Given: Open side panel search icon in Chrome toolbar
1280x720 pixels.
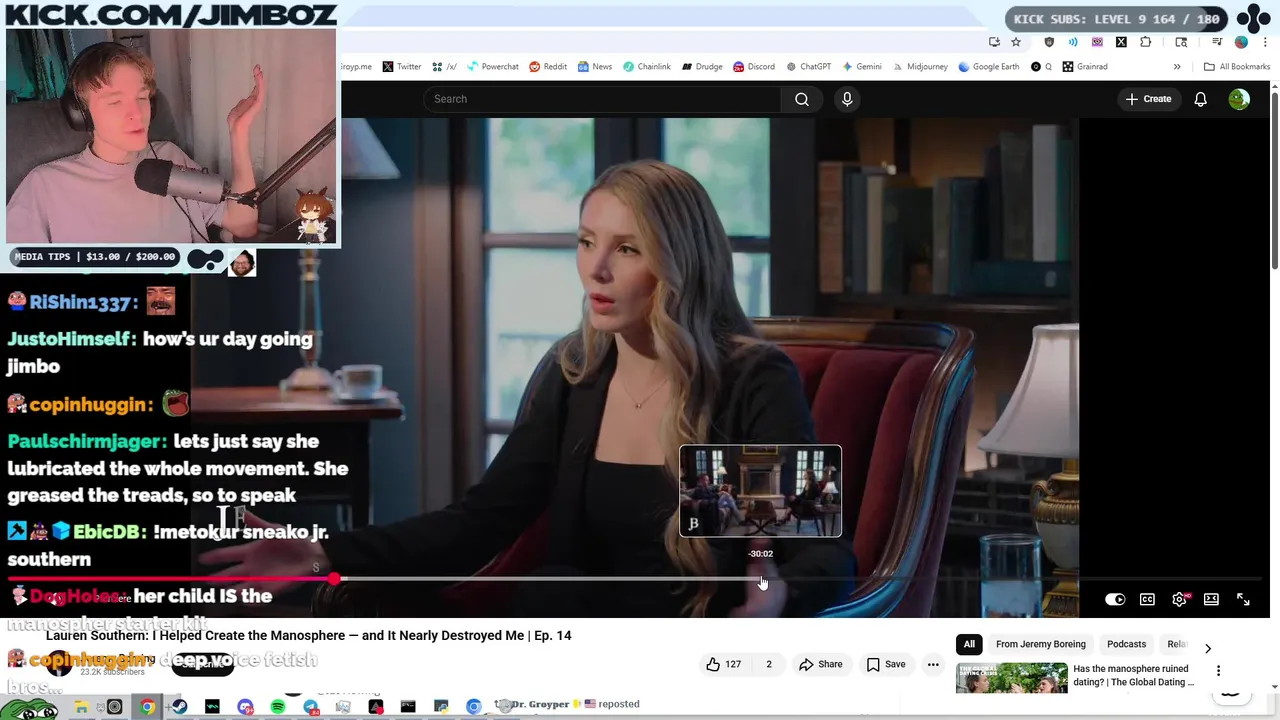Looking at the screenshot, I should coord(1181,42).
